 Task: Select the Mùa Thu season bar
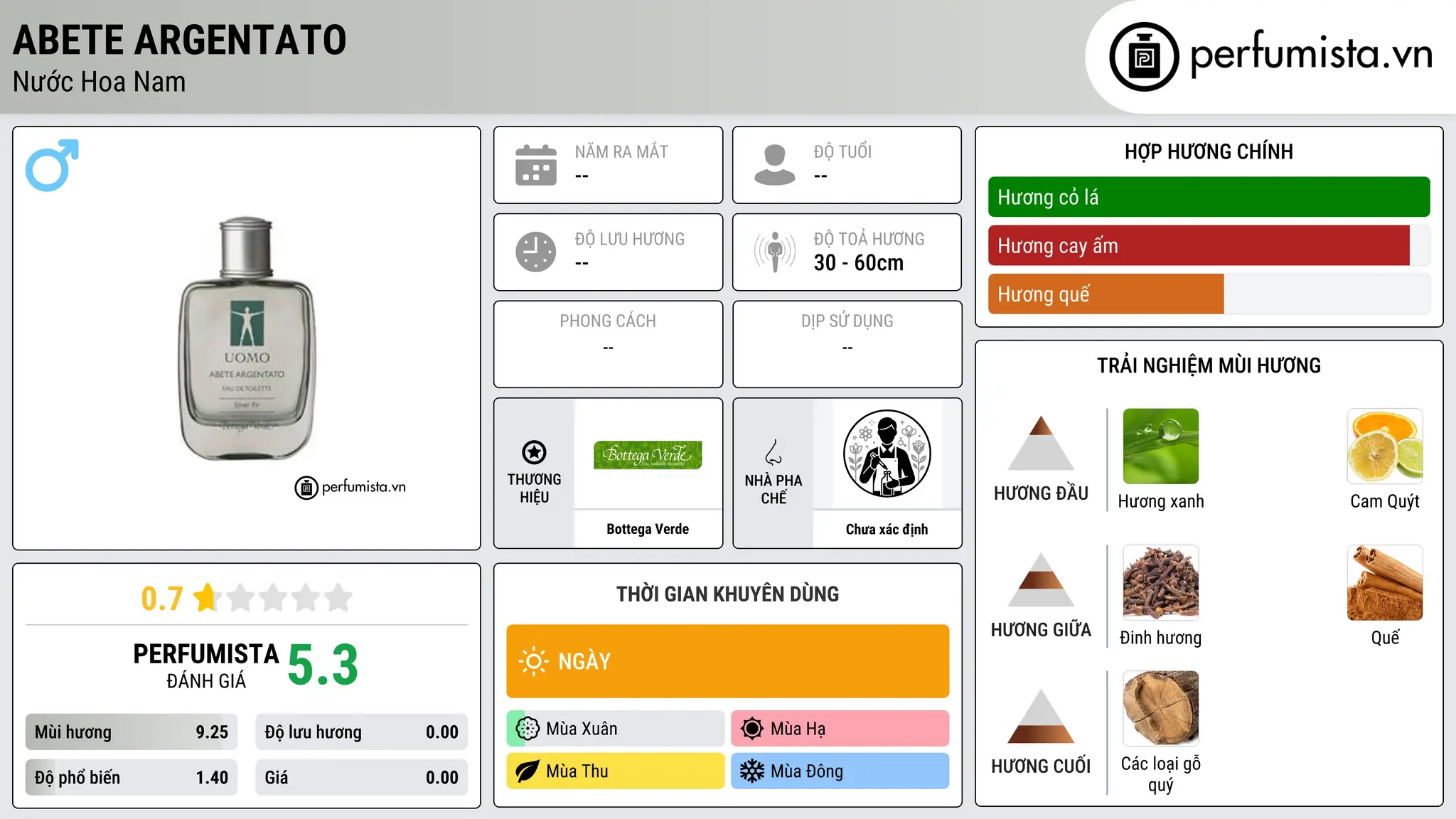(x=616, y=771)
